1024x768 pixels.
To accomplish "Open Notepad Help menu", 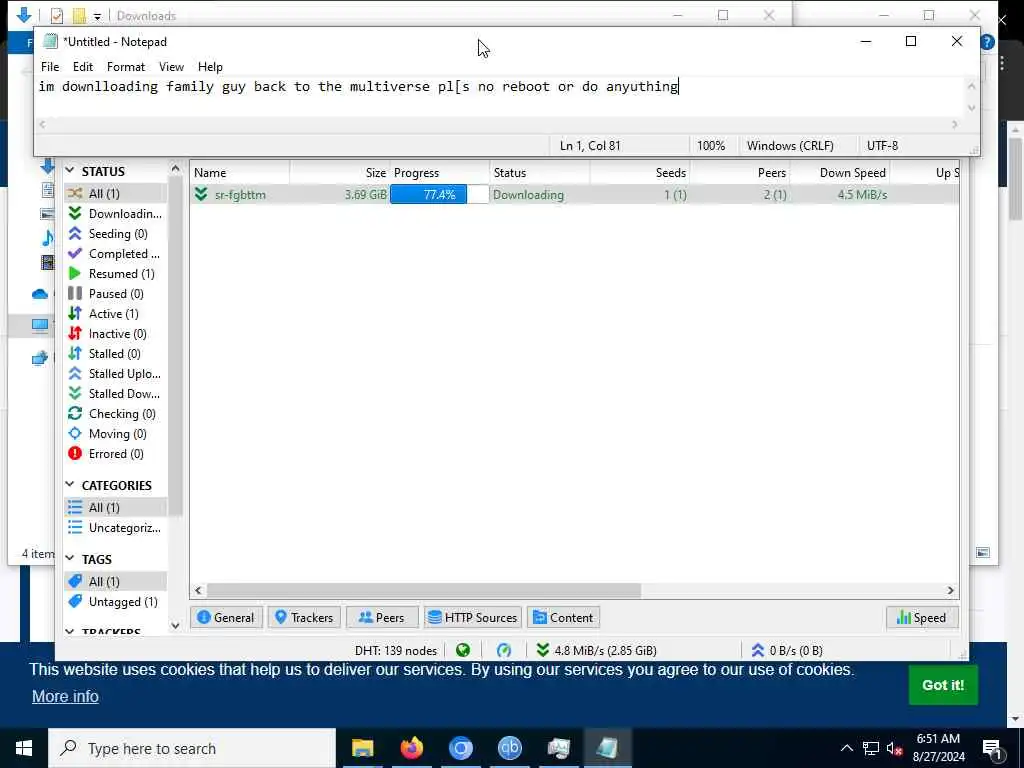I will pos(210,67).
